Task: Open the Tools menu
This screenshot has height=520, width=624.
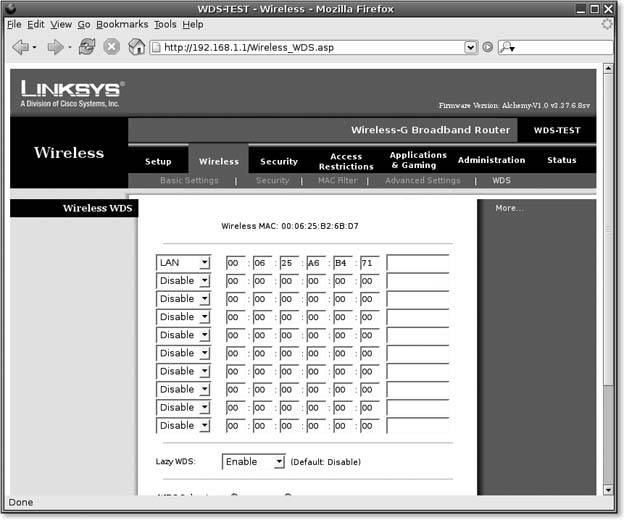Action: 165,24
